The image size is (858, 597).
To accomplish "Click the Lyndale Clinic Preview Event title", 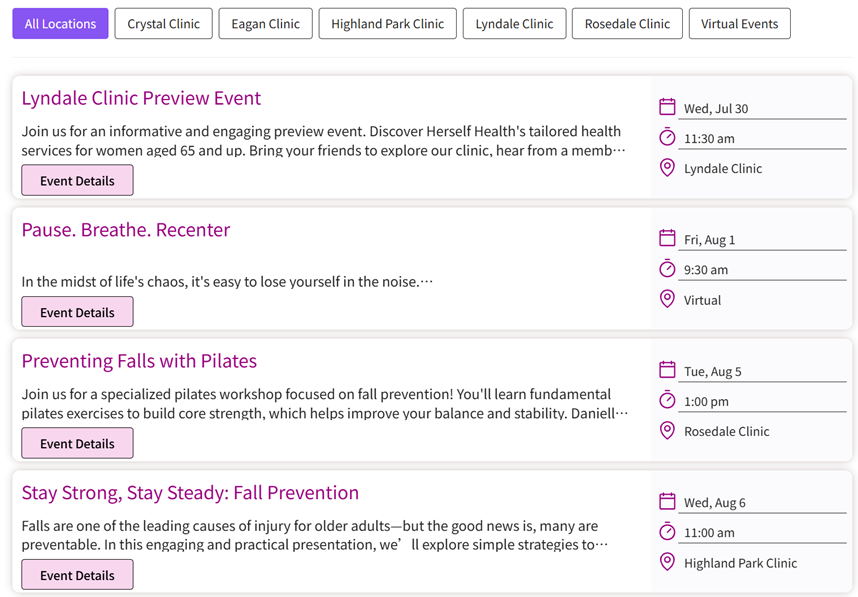I will [141, 98].
